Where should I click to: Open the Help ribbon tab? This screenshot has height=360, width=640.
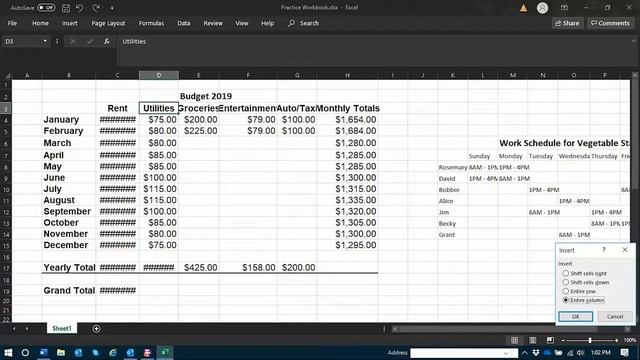coord(267,23)
